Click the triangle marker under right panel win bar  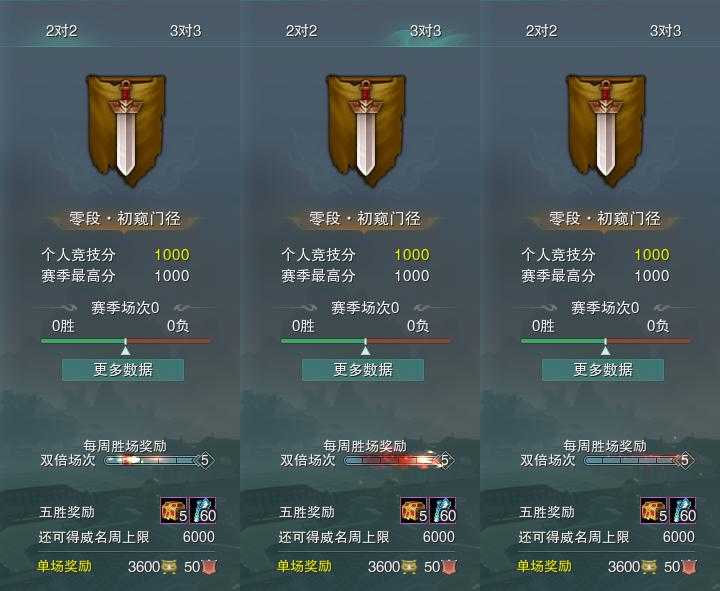click(606, 351)
